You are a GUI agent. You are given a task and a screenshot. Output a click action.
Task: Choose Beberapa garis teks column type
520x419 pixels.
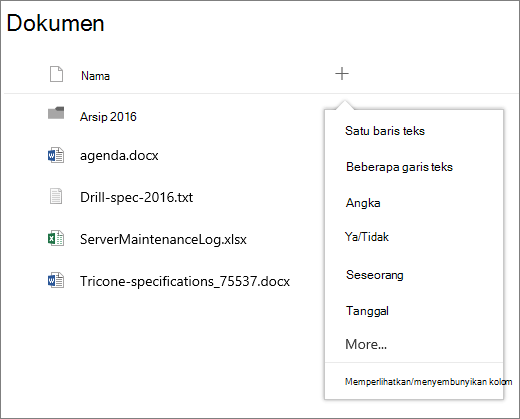[x=399, y=167]
